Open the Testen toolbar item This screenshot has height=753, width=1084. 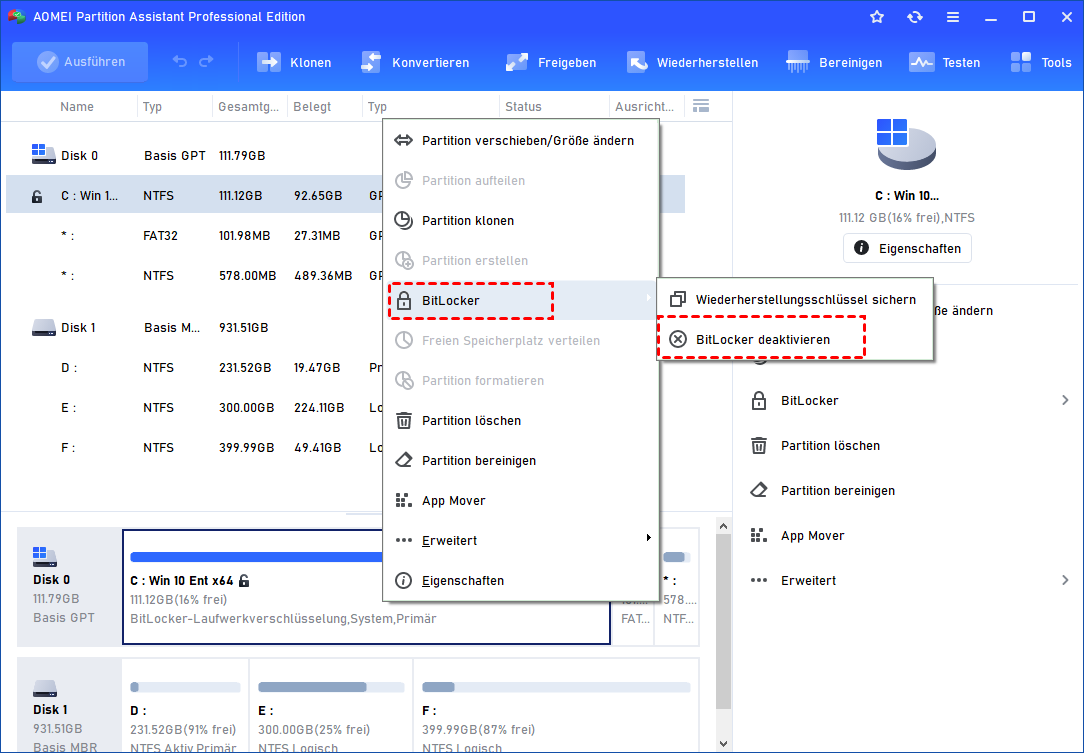click(x=944, y=62)
